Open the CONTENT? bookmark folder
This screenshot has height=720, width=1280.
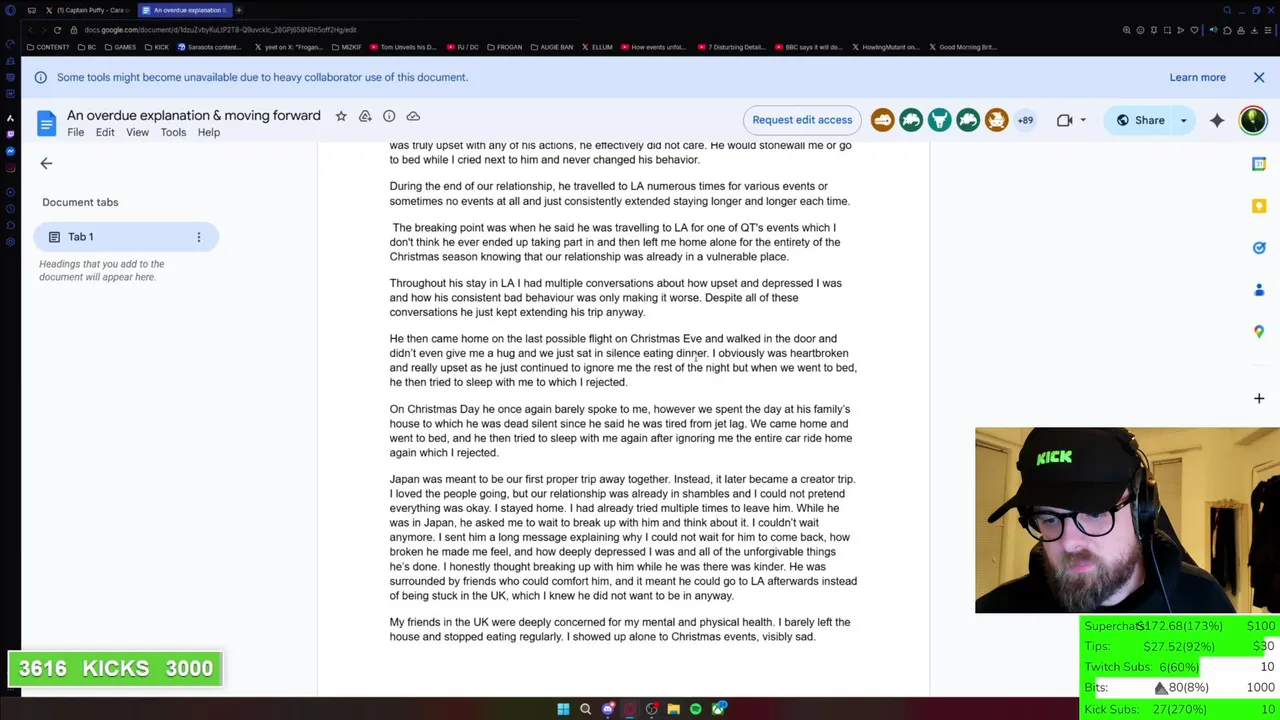(x=48, y=47)
